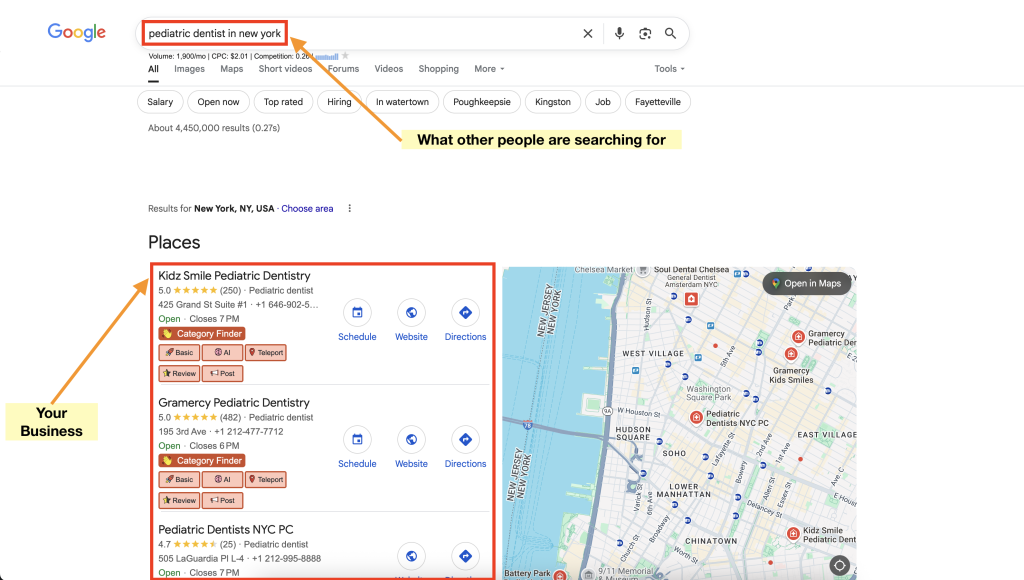This screenshot has width=1024, height=580.
Task: Select Soul Dental Chelsea map pin
Action: pos(643,270)
